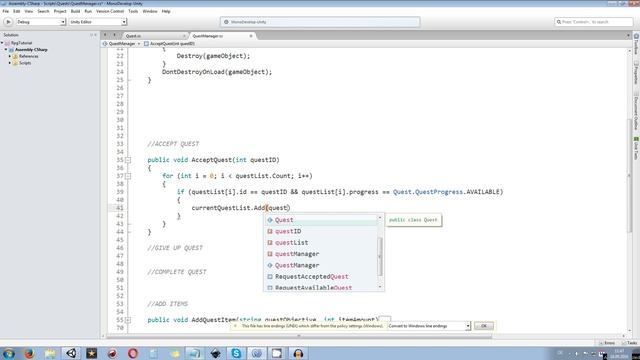Open the View menu
The width and height of the screenshot is (640, 360).
coord(29,11)
